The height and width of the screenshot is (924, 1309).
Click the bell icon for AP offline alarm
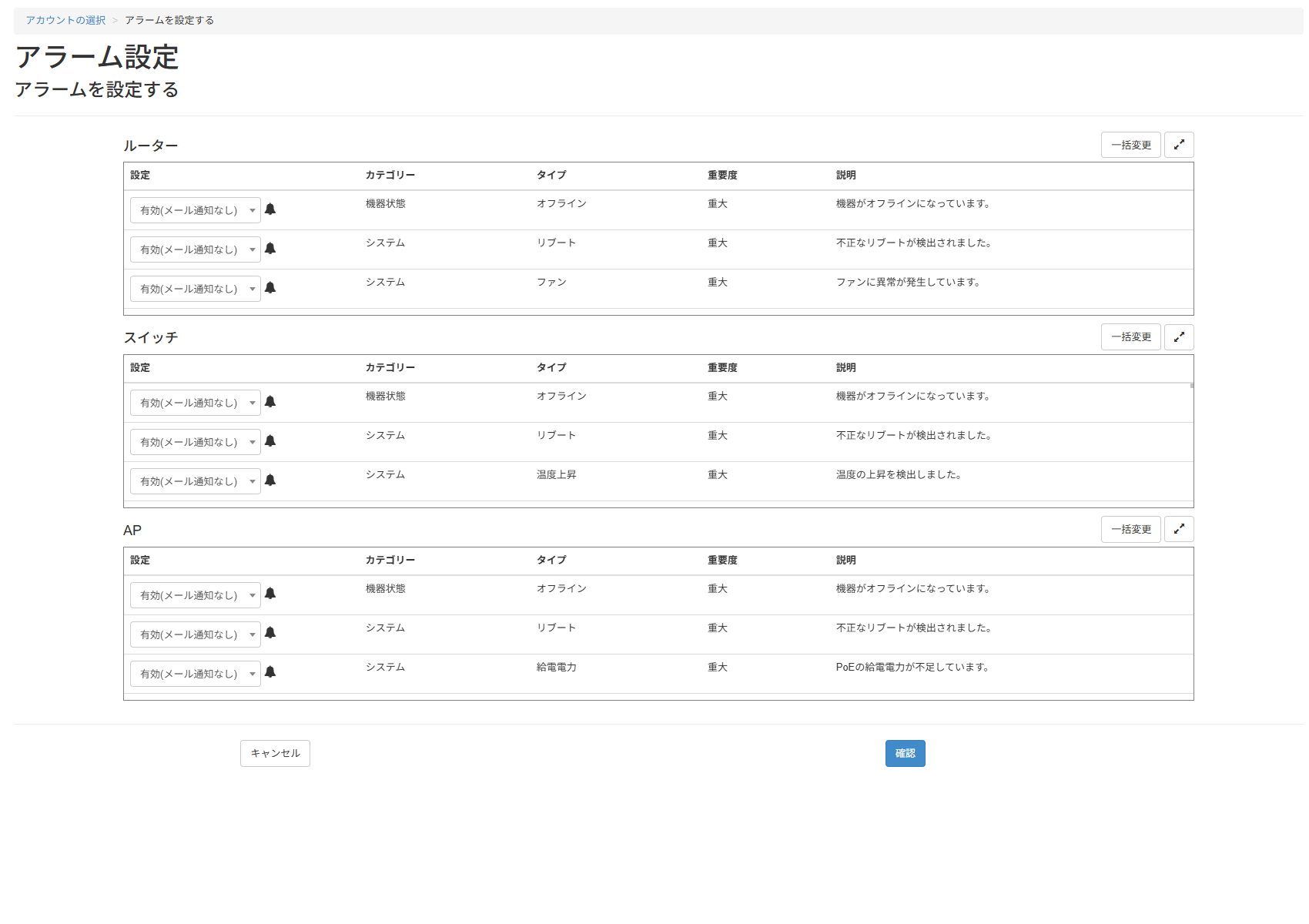click(x=270, y=594)
